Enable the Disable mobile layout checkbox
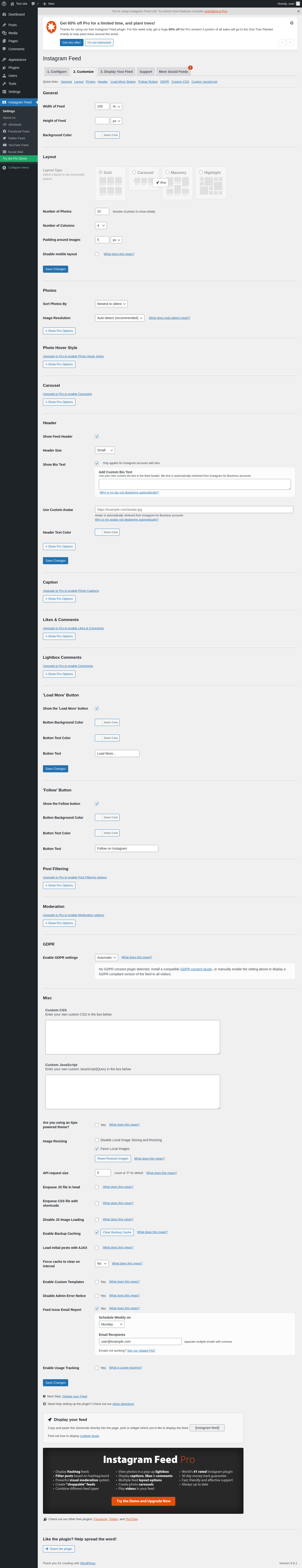 pyautogui.click(x=97, y=255)
